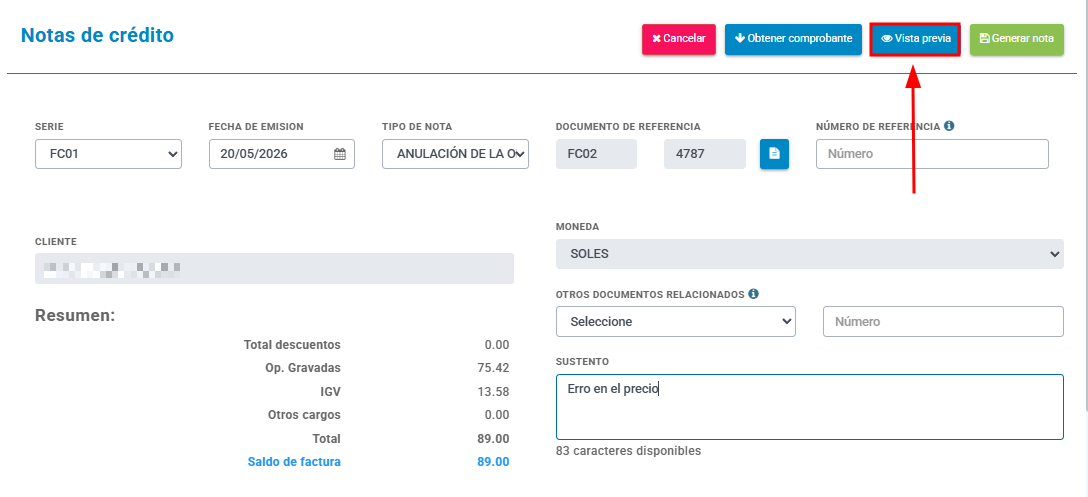Click the Op. Gravadas value 75.42
The width and height of the screenshot is (1088, 497).
[493, 368]
